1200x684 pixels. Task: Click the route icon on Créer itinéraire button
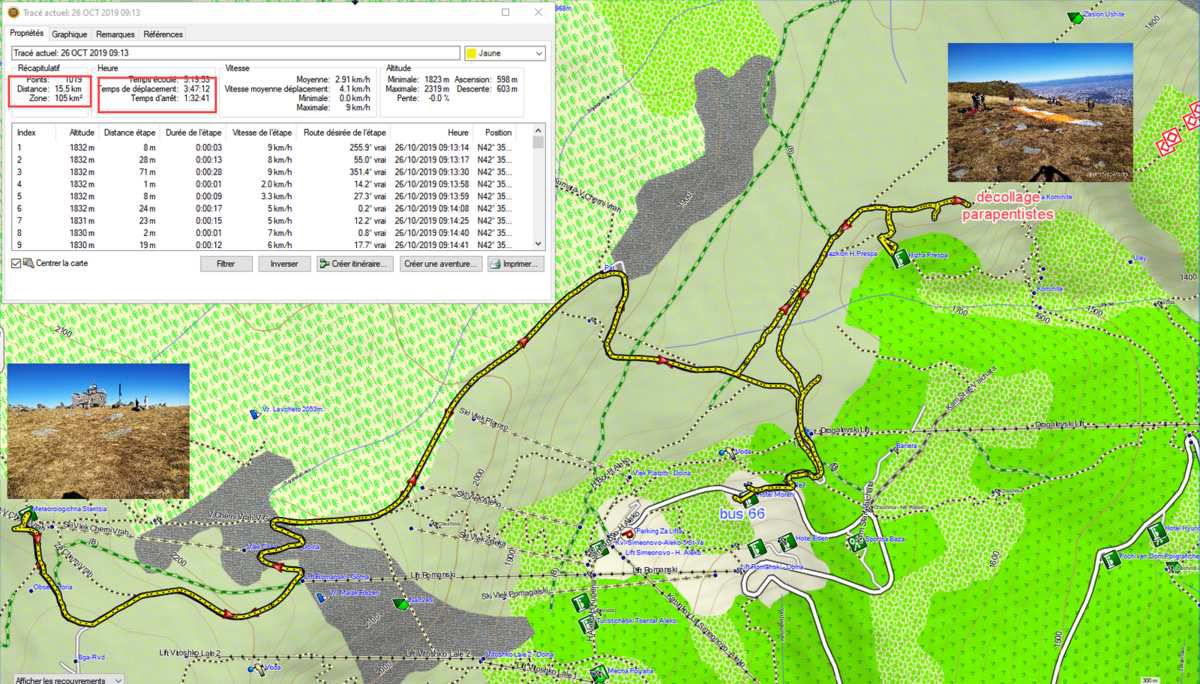324,264
